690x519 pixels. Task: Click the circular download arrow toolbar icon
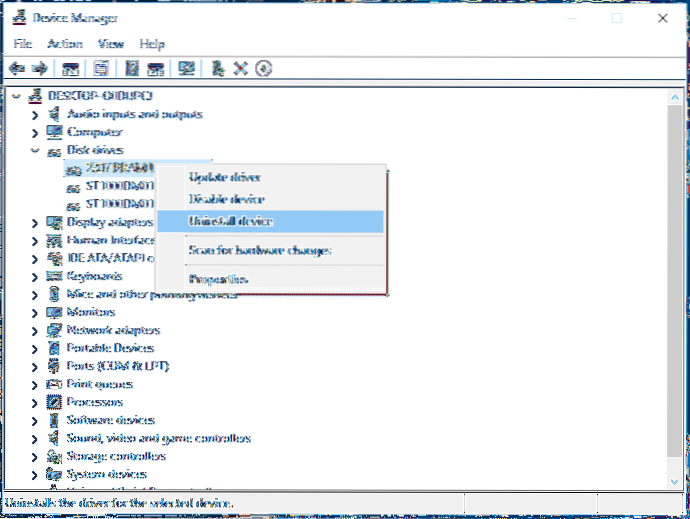coord(264,68)
